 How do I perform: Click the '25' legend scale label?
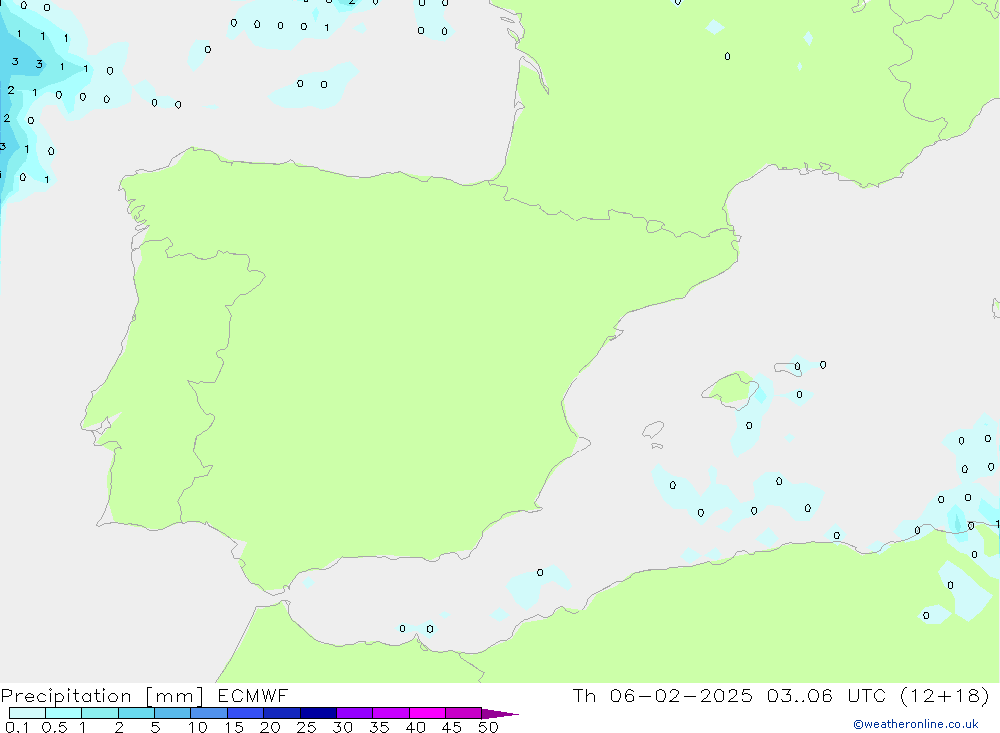point(307,727)
